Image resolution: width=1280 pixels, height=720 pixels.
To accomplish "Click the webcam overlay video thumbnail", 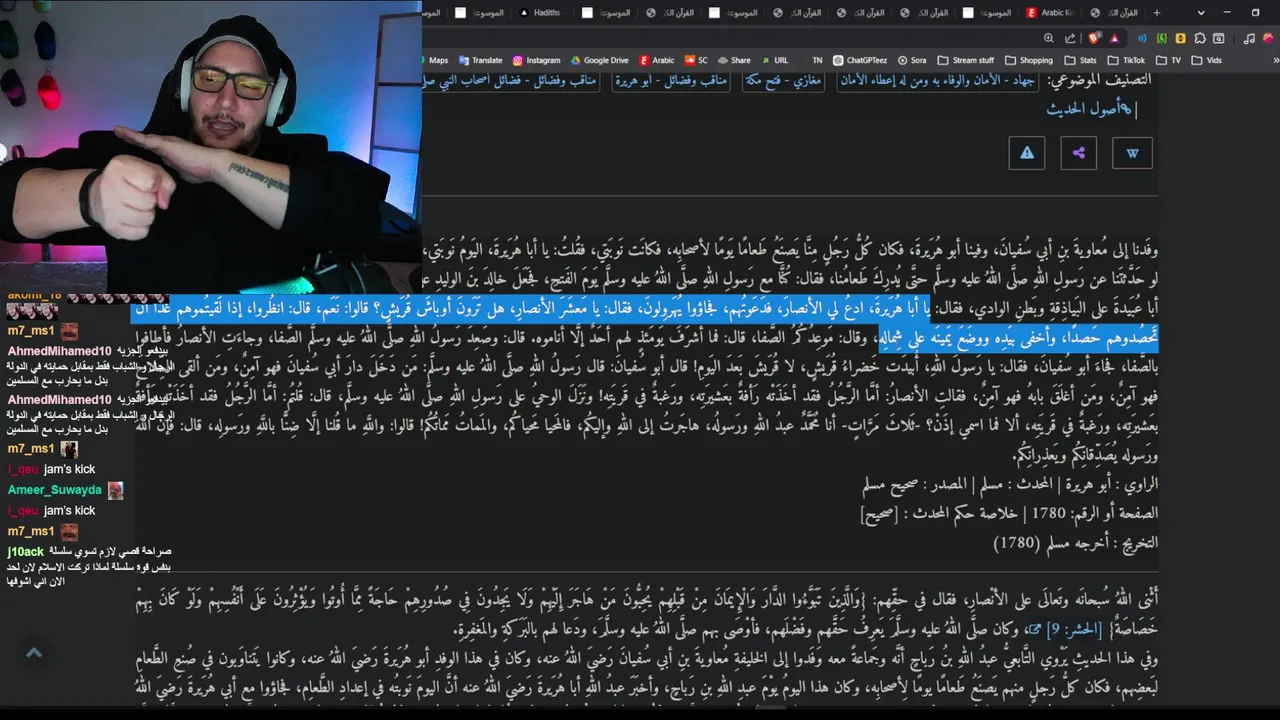I will click(x=210, y=146).
